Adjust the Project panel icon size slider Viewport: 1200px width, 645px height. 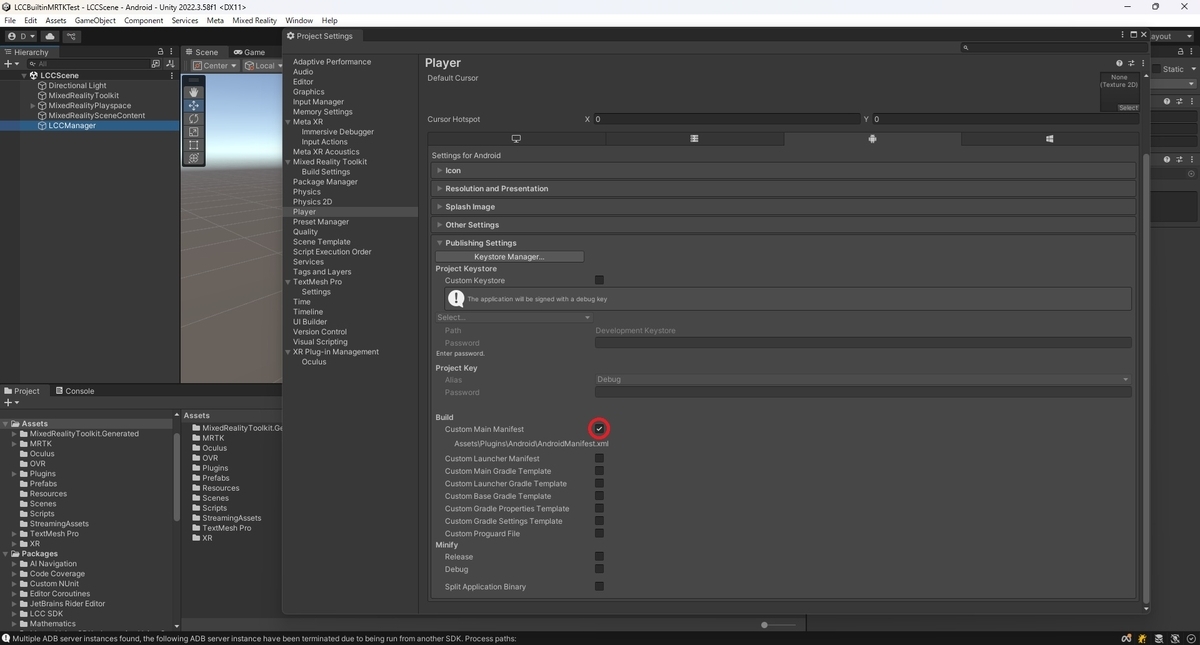778,625
